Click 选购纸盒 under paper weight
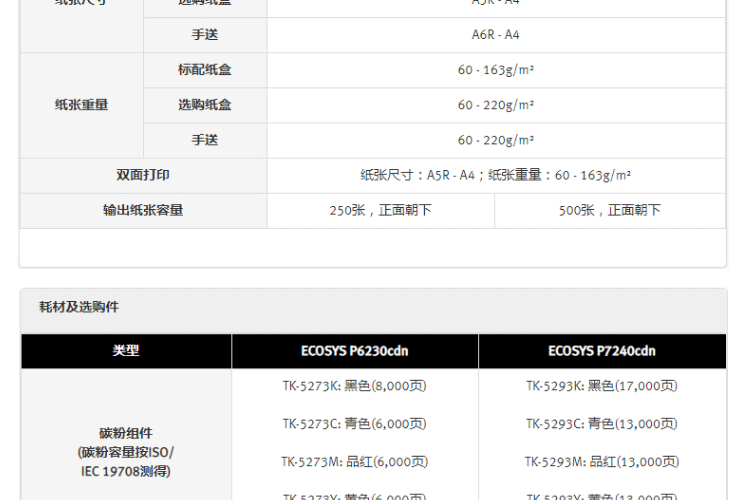The height and width of the screenshot is (500, 749). [204, 105]
